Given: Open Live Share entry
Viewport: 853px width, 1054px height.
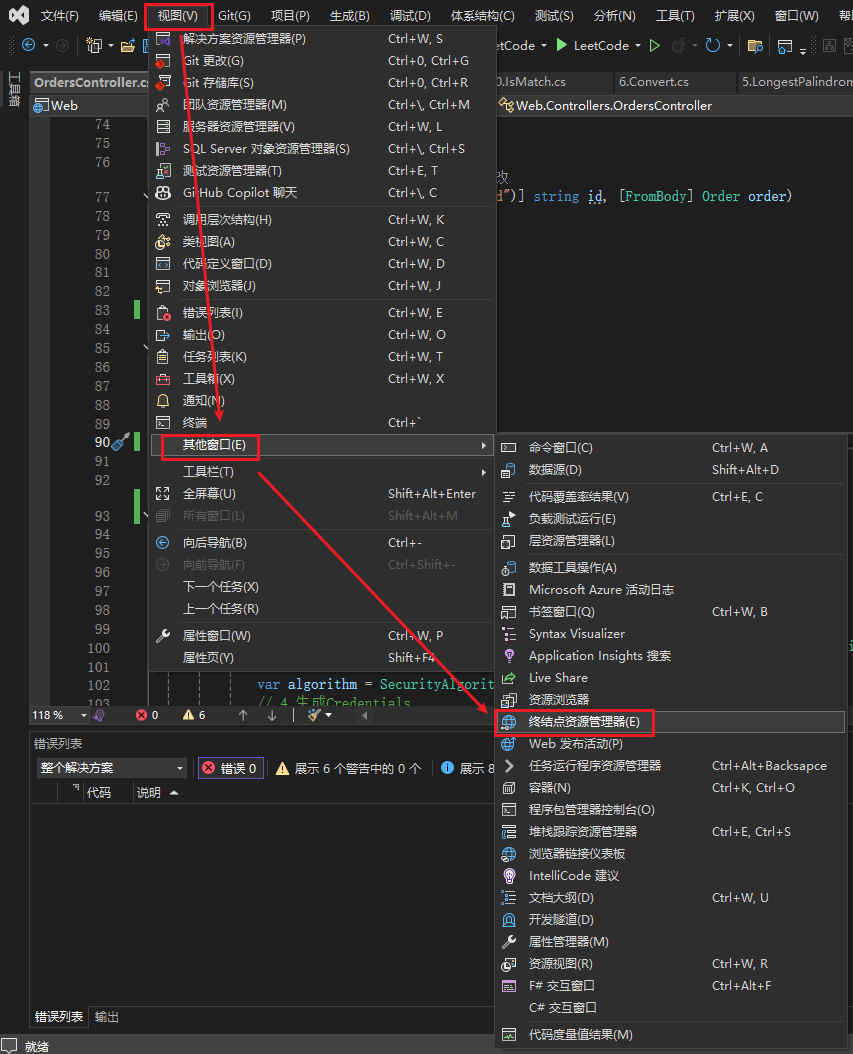Looking at the screenshot, I should pyautogui.click(x=670, y=678).
